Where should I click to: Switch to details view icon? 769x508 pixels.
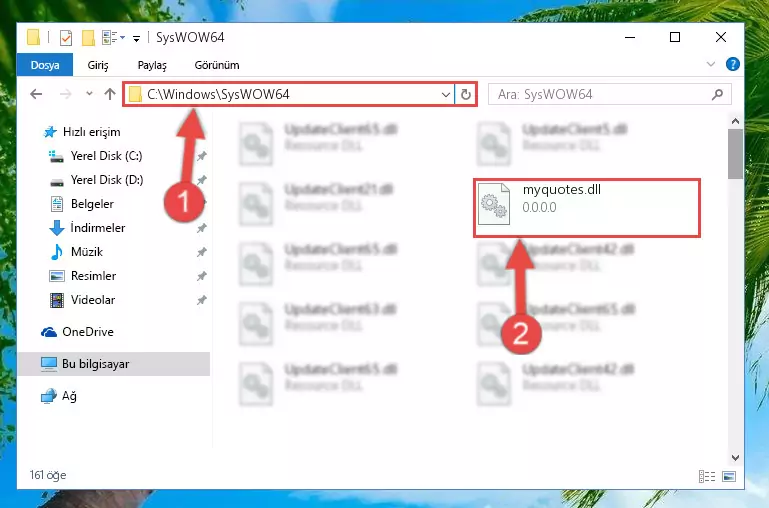tap(707, 476)
